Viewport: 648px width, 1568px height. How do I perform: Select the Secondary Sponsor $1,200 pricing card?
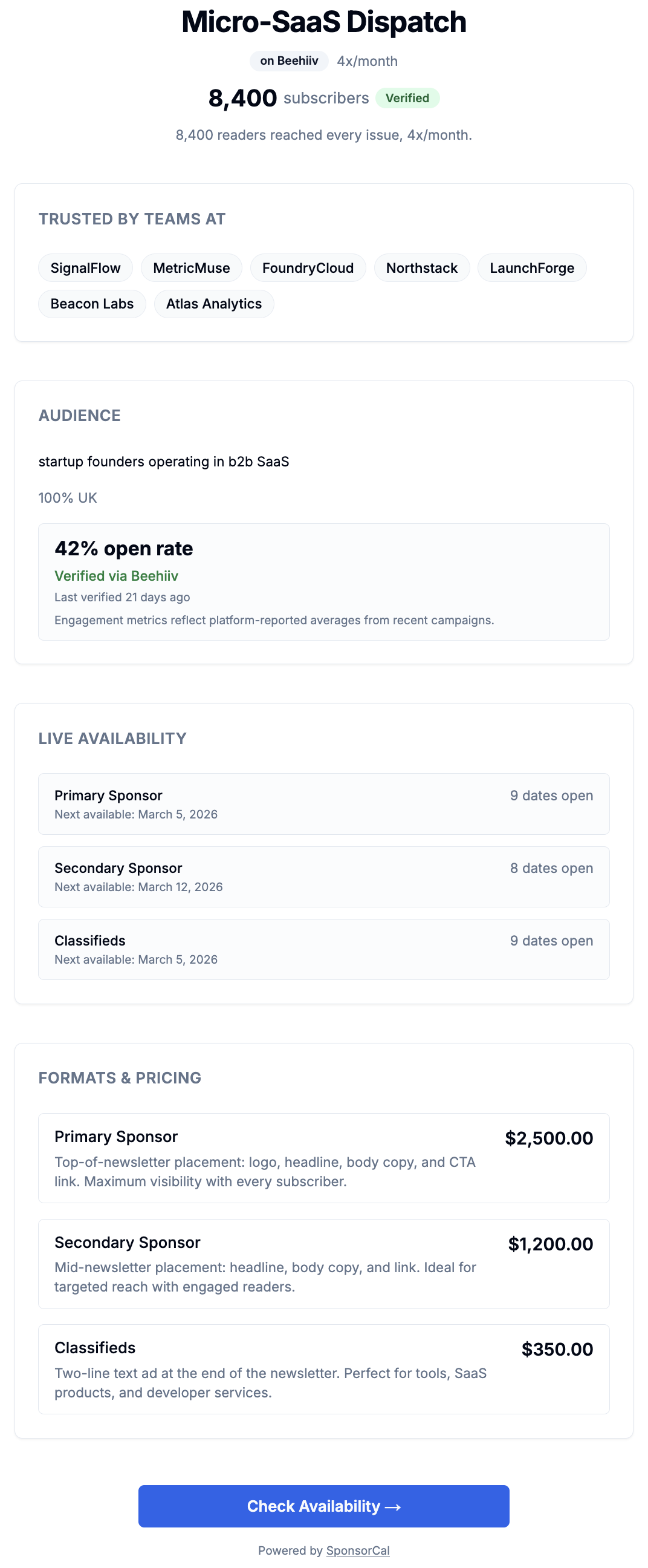(x=323, y=1264)
